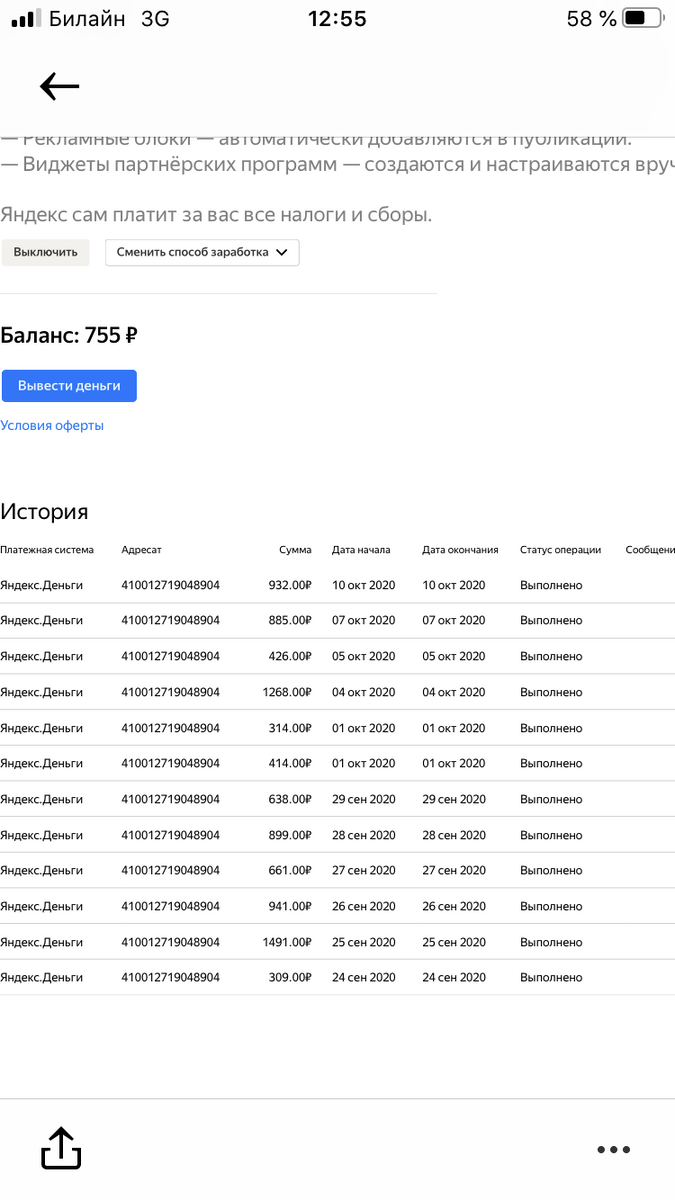Image resolution: width=675 pixels, height=1200 pixels.
Task: Click end date 29 сен 2020
Action: click(x=454, y=799)
